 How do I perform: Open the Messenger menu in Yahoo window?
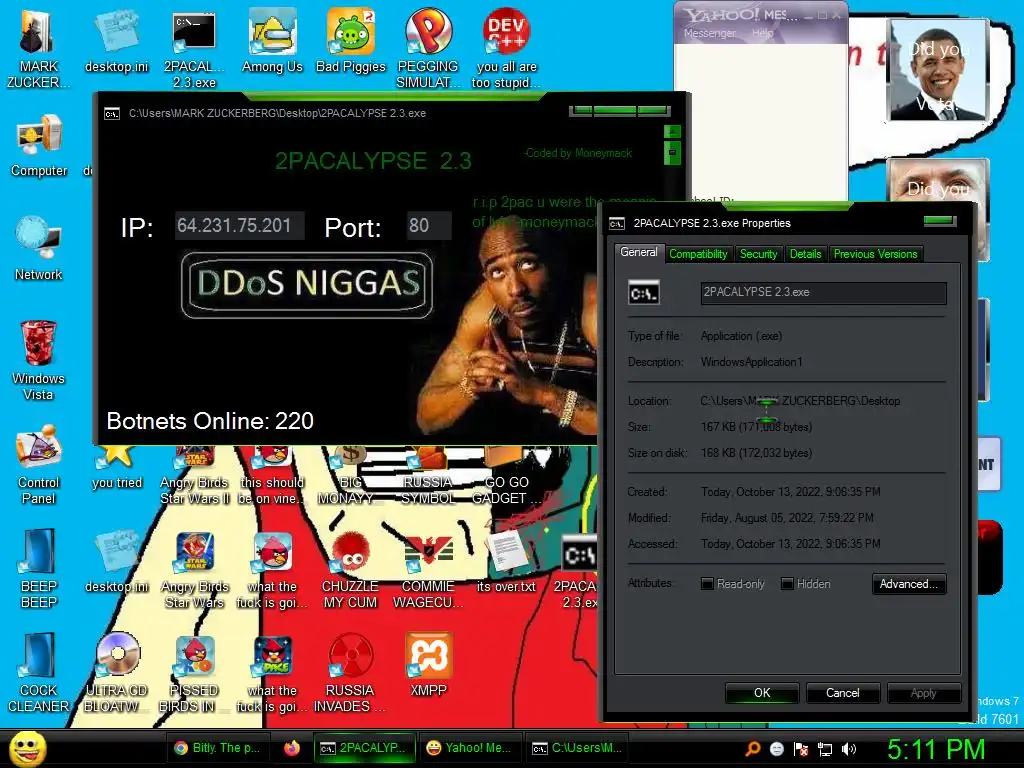point(709,33)
